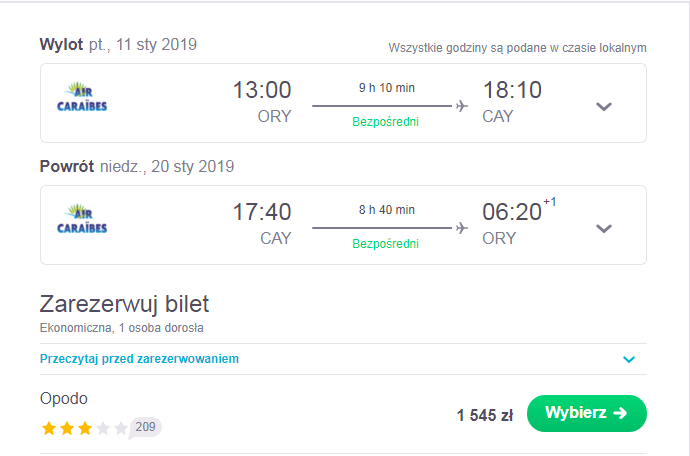Image resolution: width=690 pixels, height=456 pixels.
Task: Click the 13:00 ORY departure time
Action: coord(262,90)
